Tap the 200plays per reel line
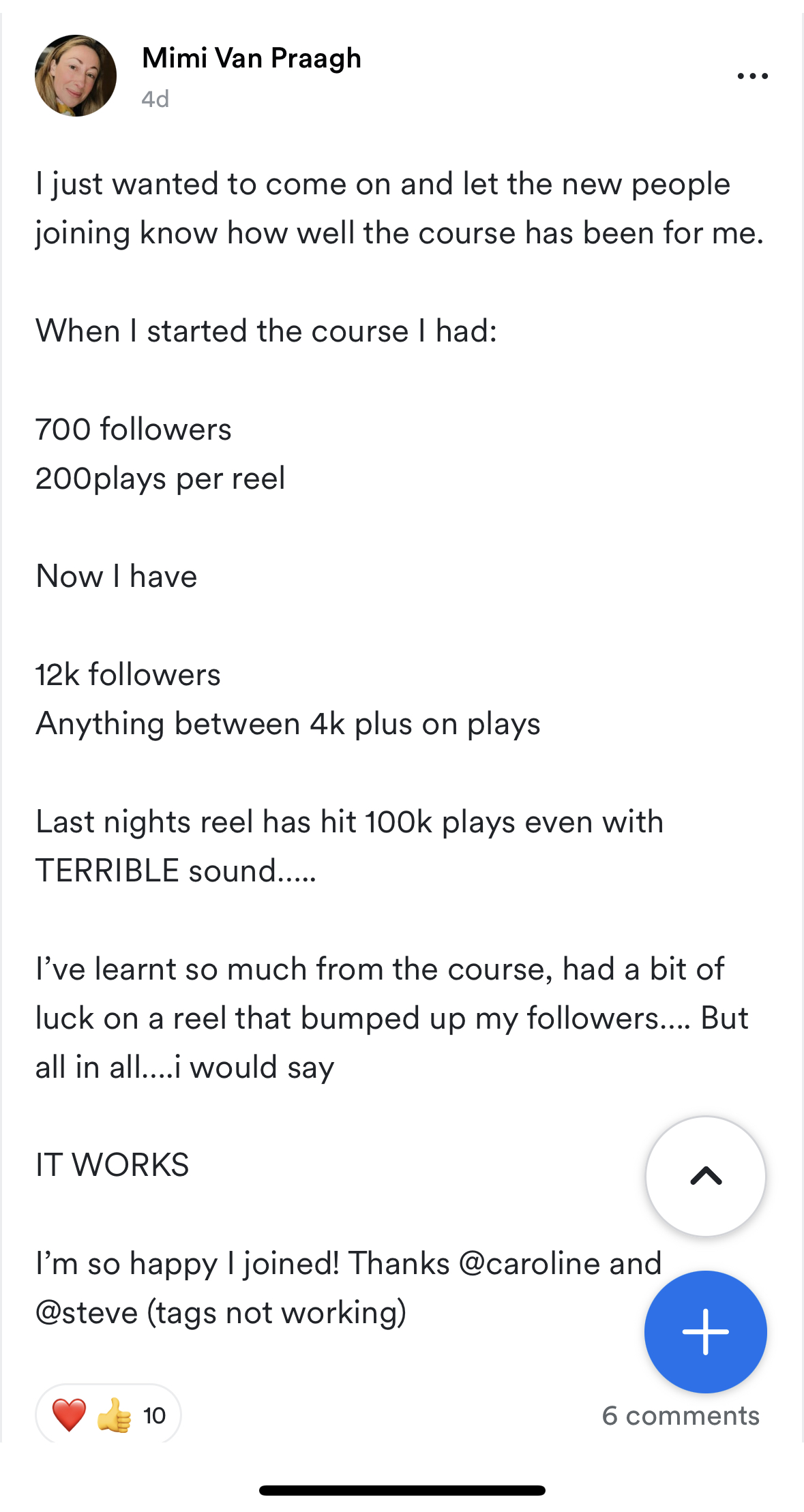 coord(160,479)
